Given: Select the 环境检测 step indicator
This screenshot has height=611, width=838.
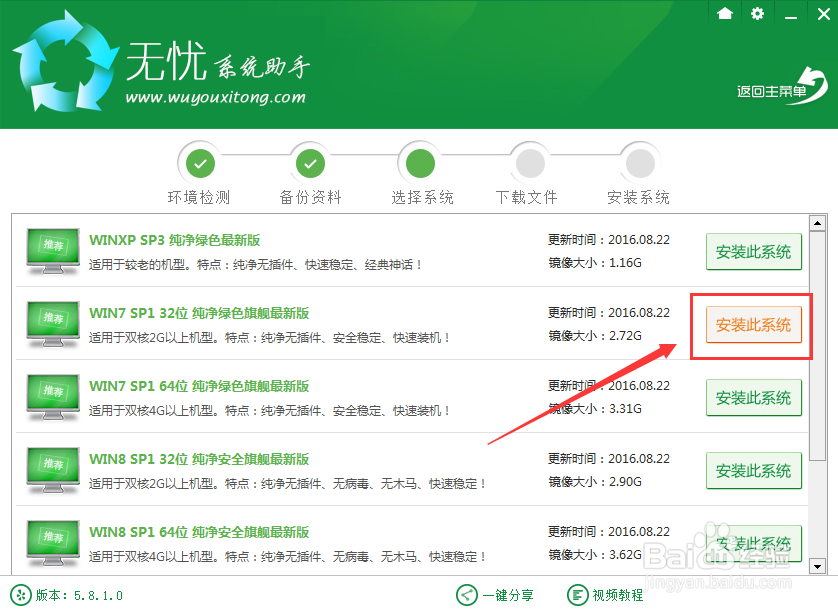Looking at the screenshot, I should (199, 162).
